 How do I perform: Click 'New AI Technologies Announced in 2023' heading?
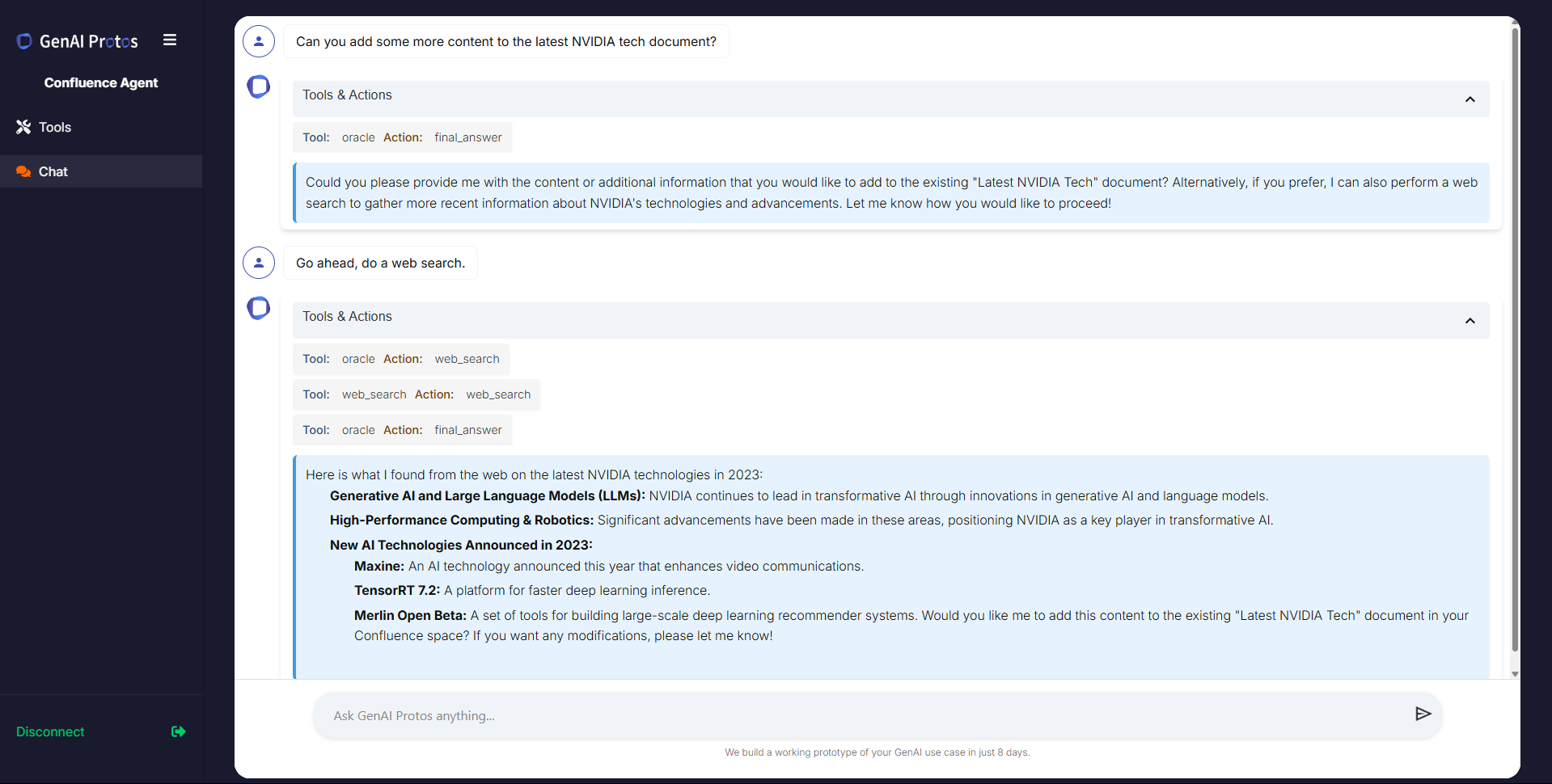pos(461,545)
